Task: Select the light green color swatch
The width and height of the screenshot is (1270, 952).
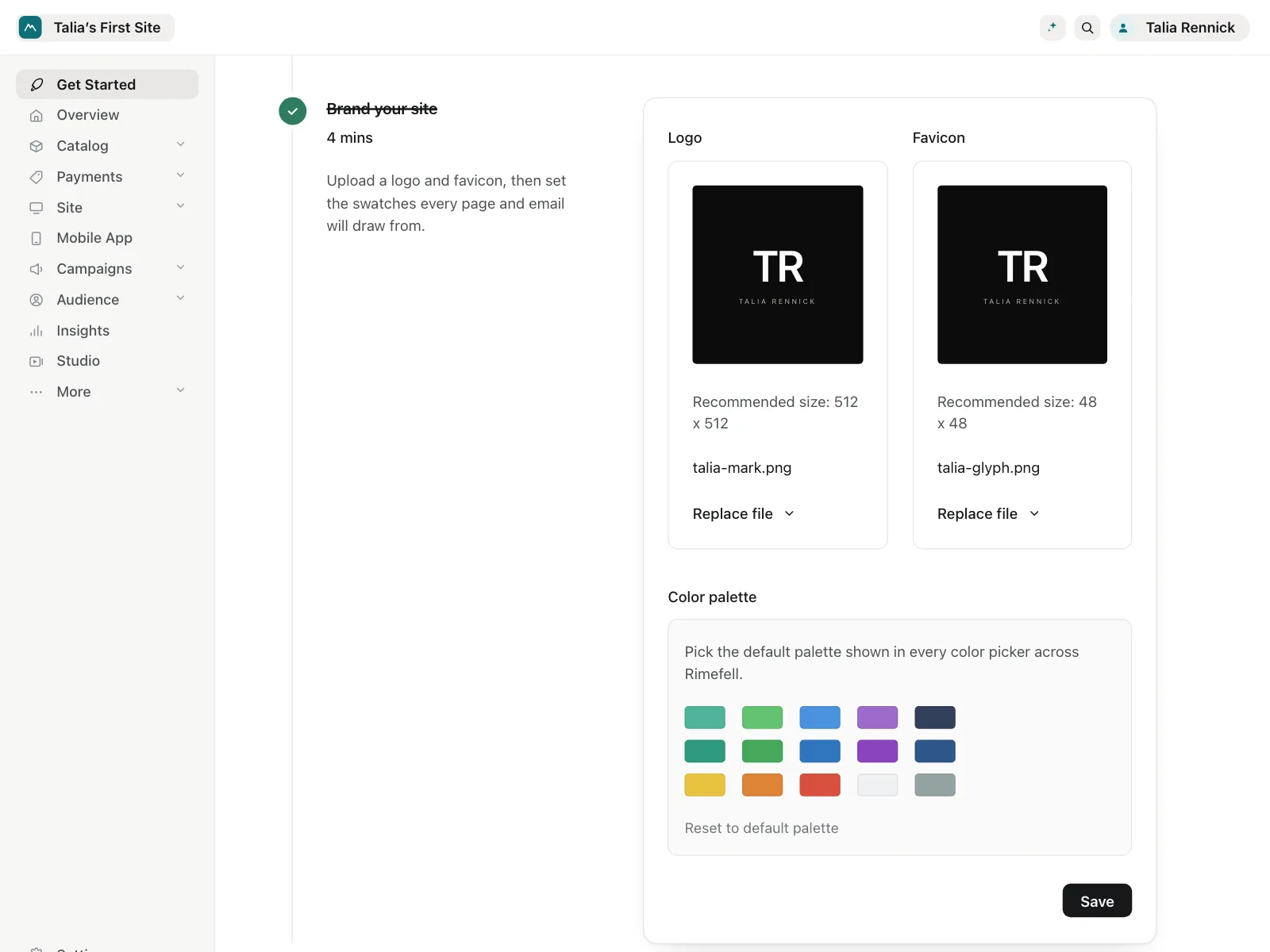Action: pyautogui.click(x=762, y=718)
